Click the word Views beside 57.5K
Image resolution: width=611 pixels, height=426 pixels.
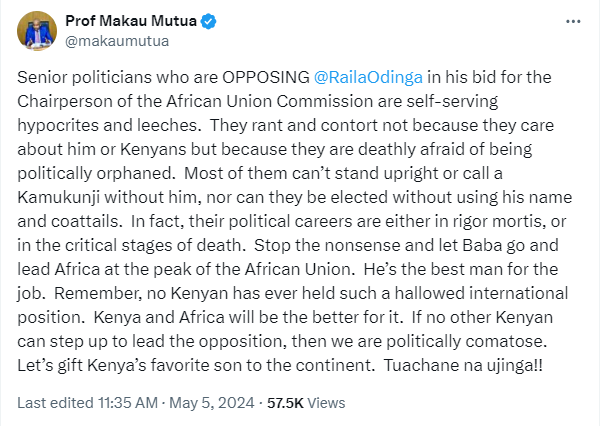pos(326,403)
